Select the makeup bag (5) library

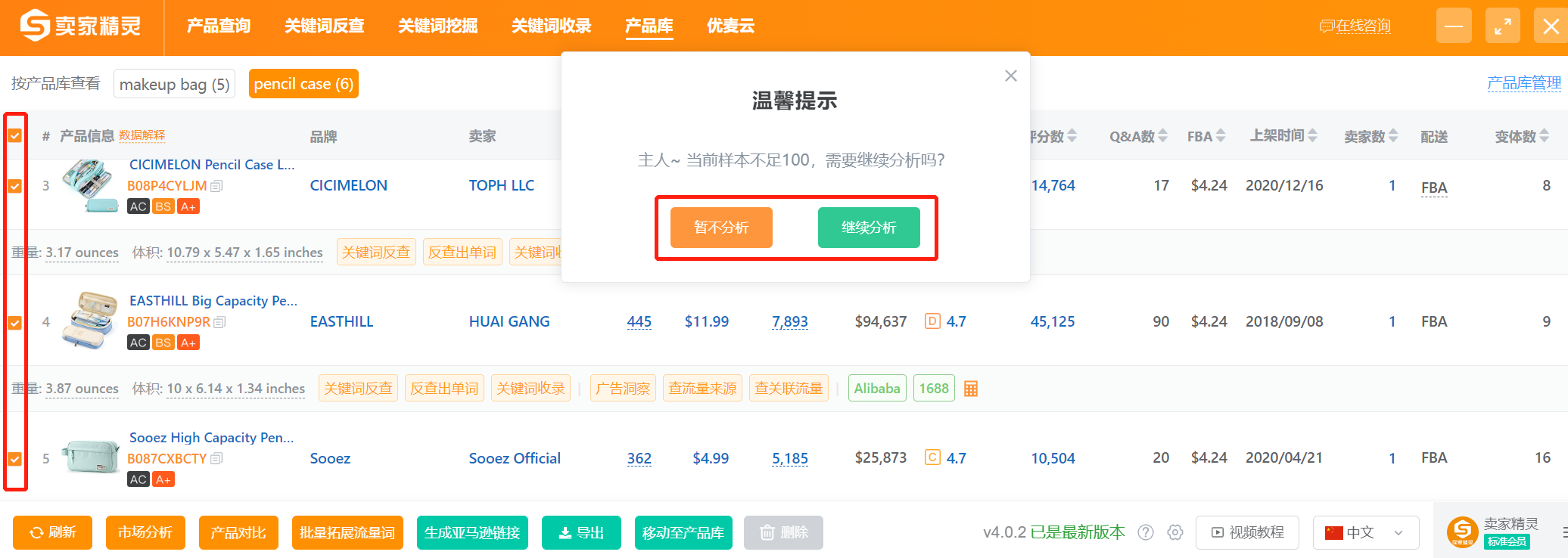tap(174, 84)
